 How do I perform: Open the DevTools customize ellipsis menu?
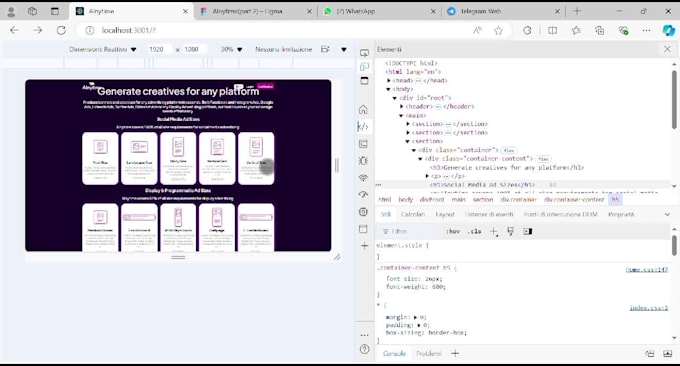tap(364, 335)
